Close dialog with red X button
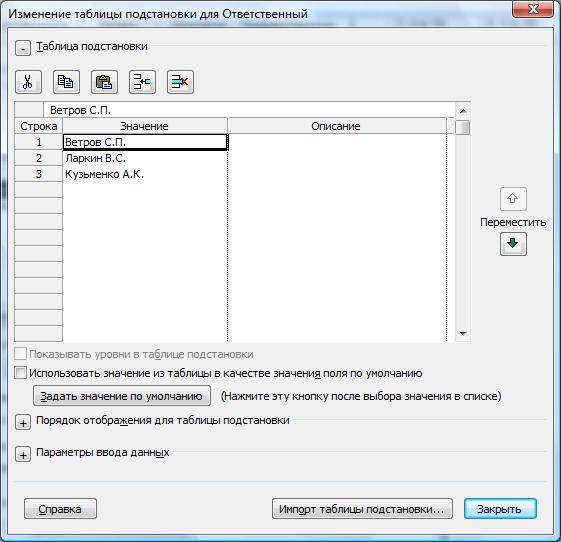Image resolution: width=561 pixels, height=542 pixels. pyautogui.click(x=533, y=9)
